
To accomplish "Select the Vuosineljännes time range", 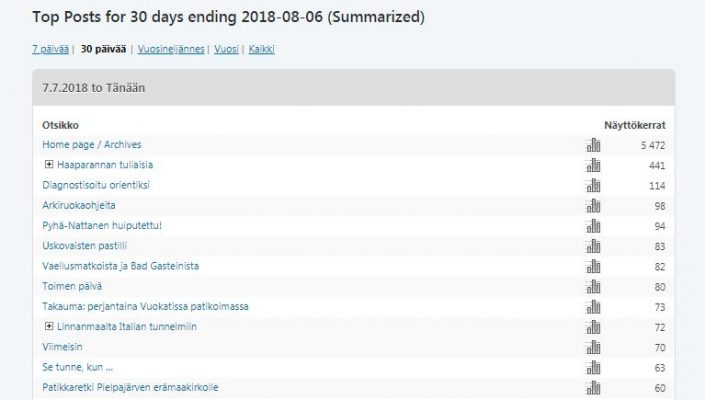I will coord(170,49).
